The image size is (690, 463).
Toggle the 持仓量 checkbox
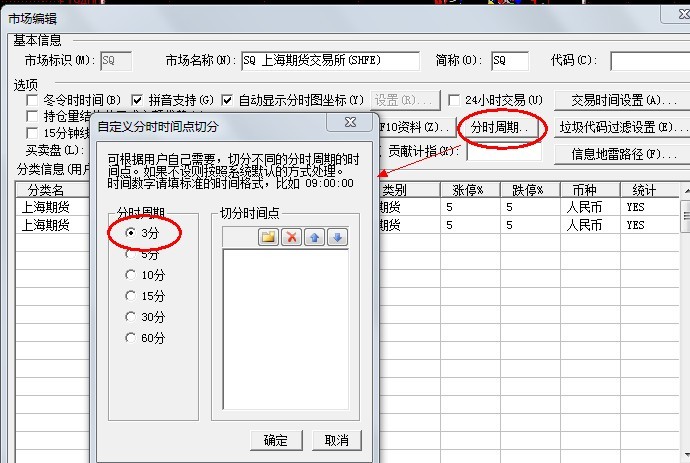32,116
